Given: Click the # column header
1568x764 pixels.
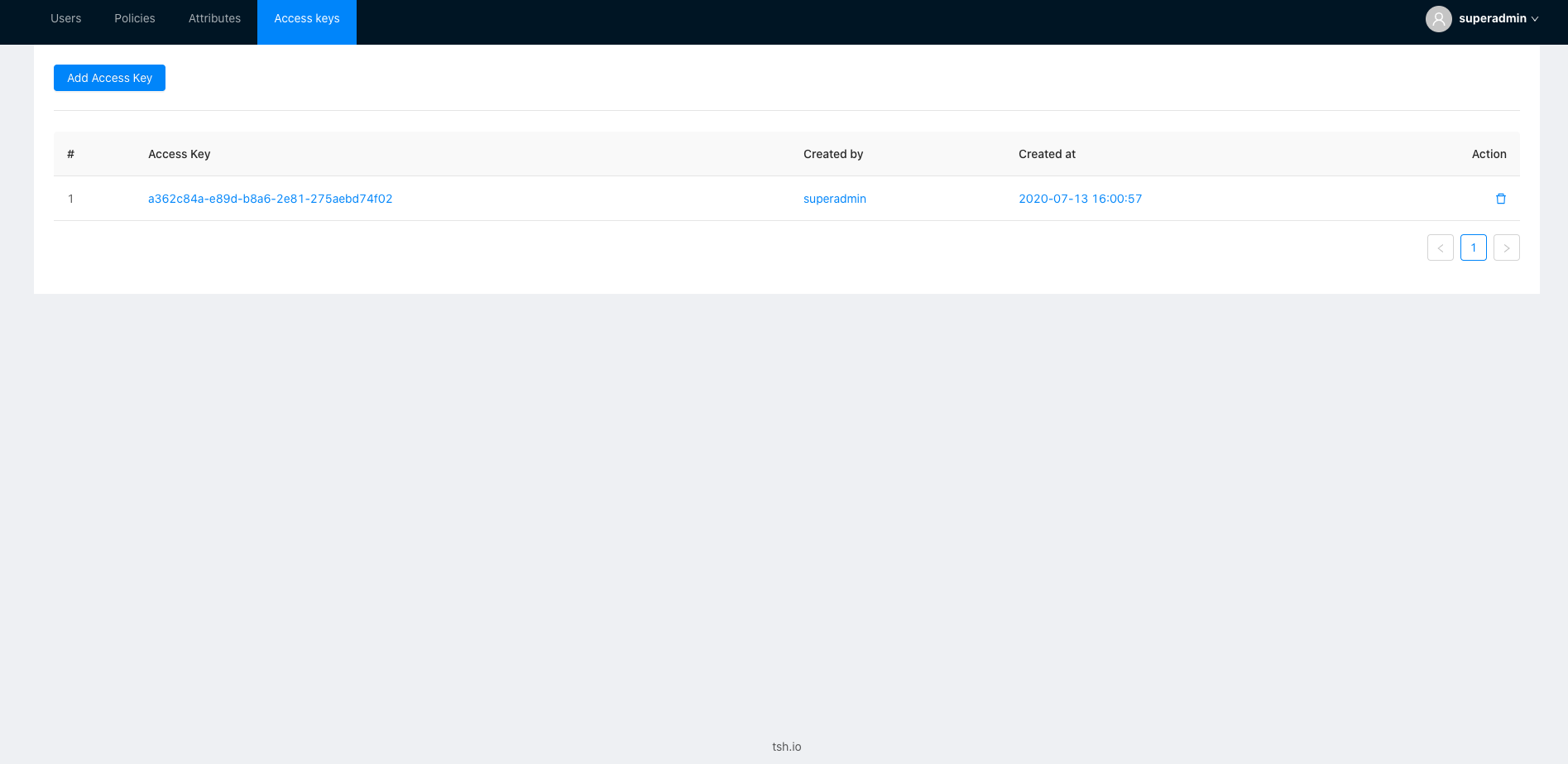Looking at the screenshot, I should [71, 154].
